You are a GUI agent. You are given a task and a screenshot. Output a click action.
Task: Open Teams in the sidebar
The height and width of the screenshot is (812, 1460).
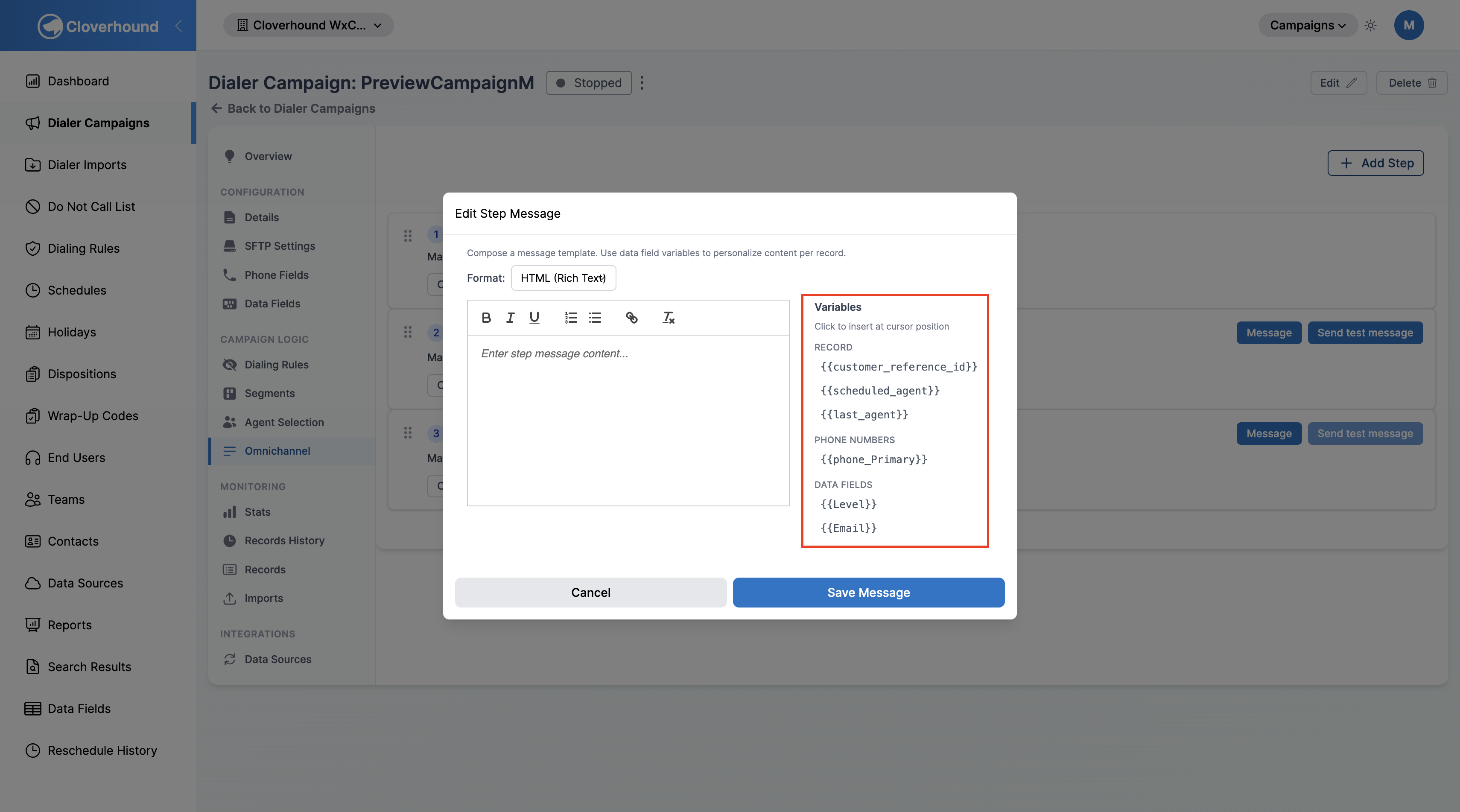97,499
